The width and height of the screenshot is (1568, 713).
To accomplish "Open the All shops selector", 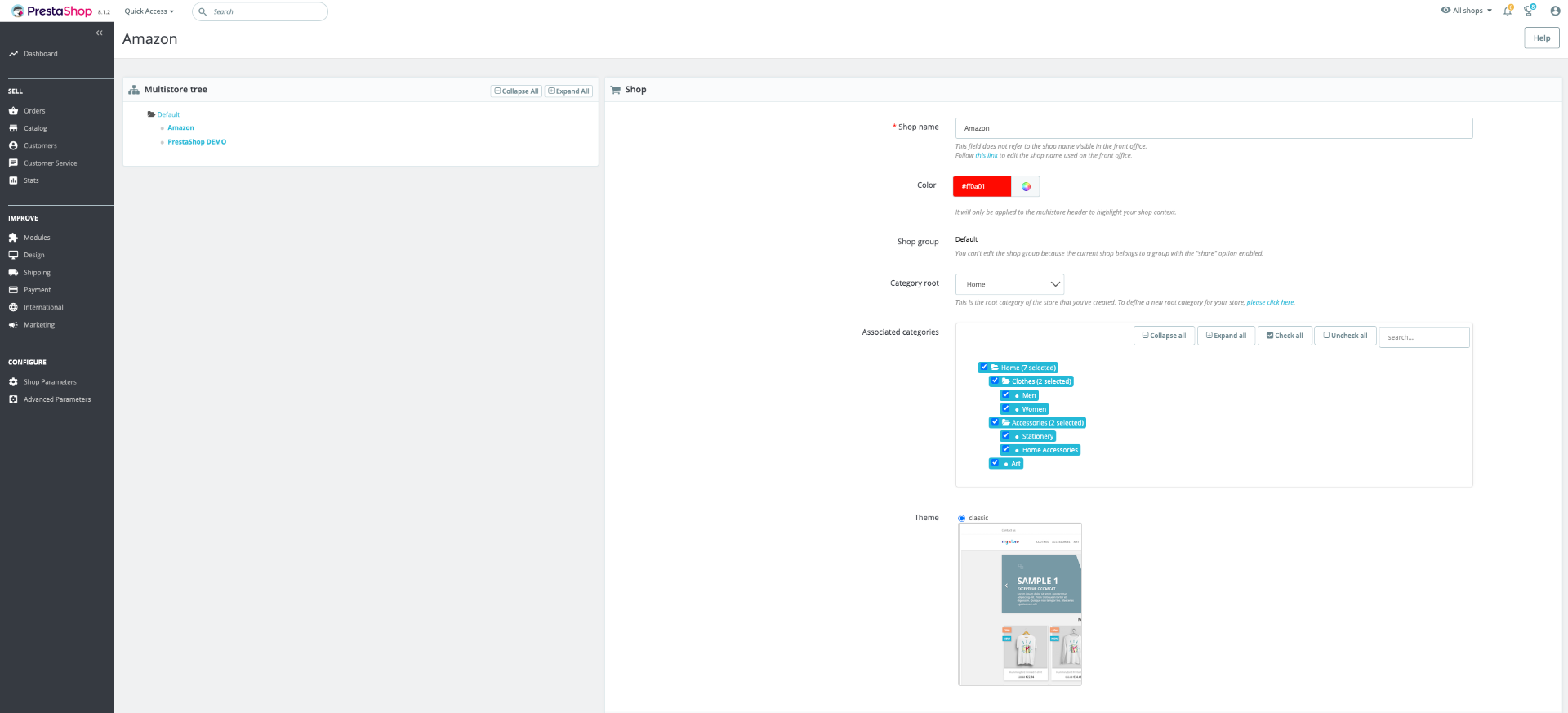I will click(1467, 11).
